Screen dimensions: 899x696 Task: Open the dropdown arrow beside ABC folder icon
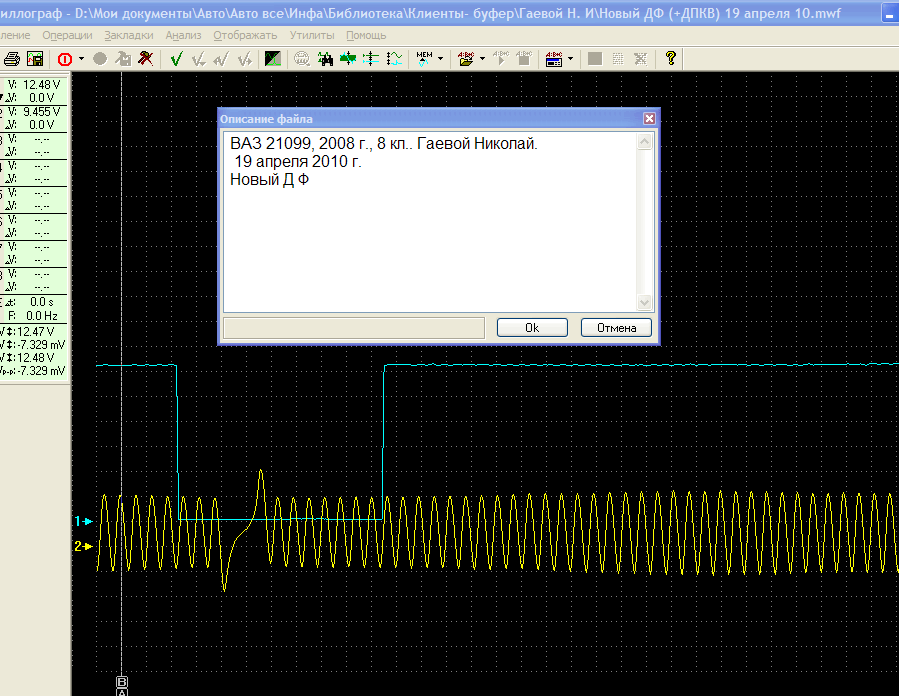482,58
